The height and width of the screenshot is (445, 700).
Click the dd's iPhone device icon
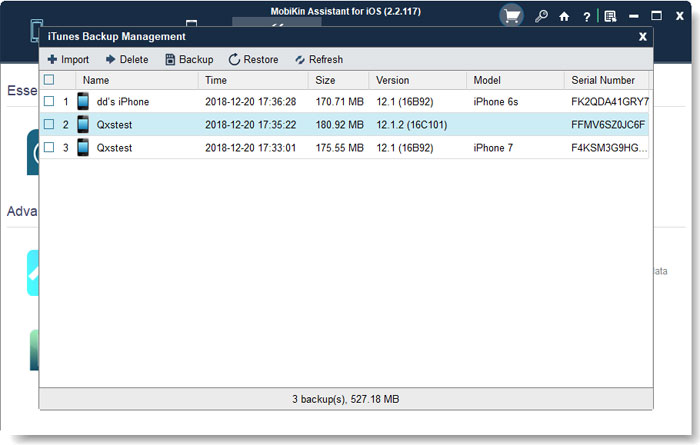coord(83,101)
